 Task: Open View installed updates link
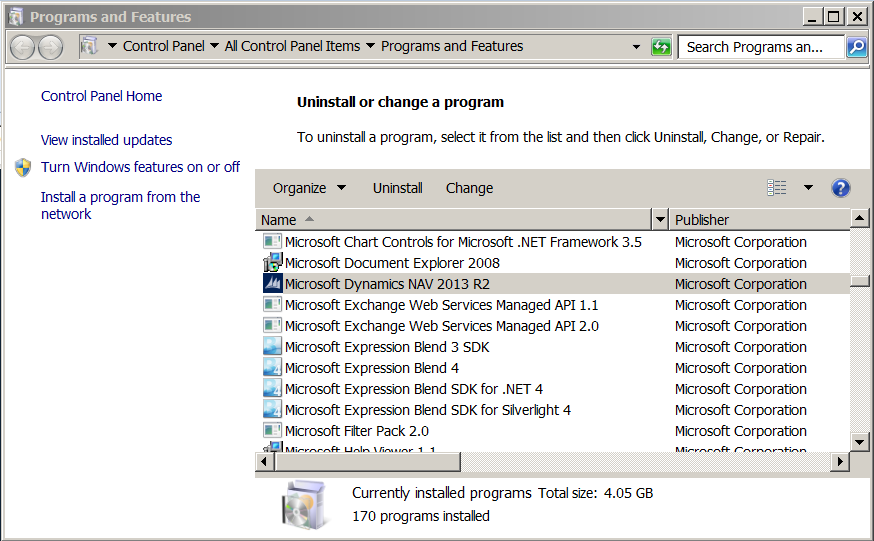[106, 140]
